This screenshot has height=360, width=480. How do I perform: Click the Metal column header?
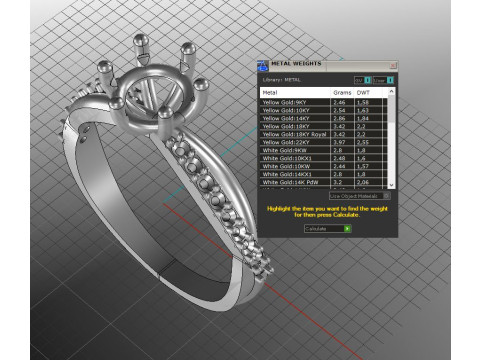pos(295,93)
